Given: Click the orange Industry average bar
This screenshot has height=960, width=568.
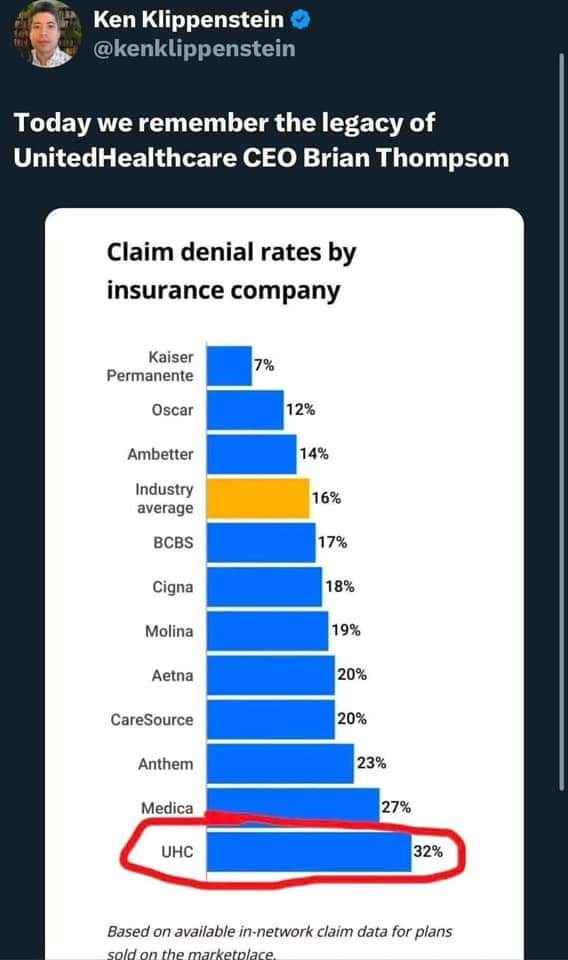Looking at the screenshot, I should [258, 498].
